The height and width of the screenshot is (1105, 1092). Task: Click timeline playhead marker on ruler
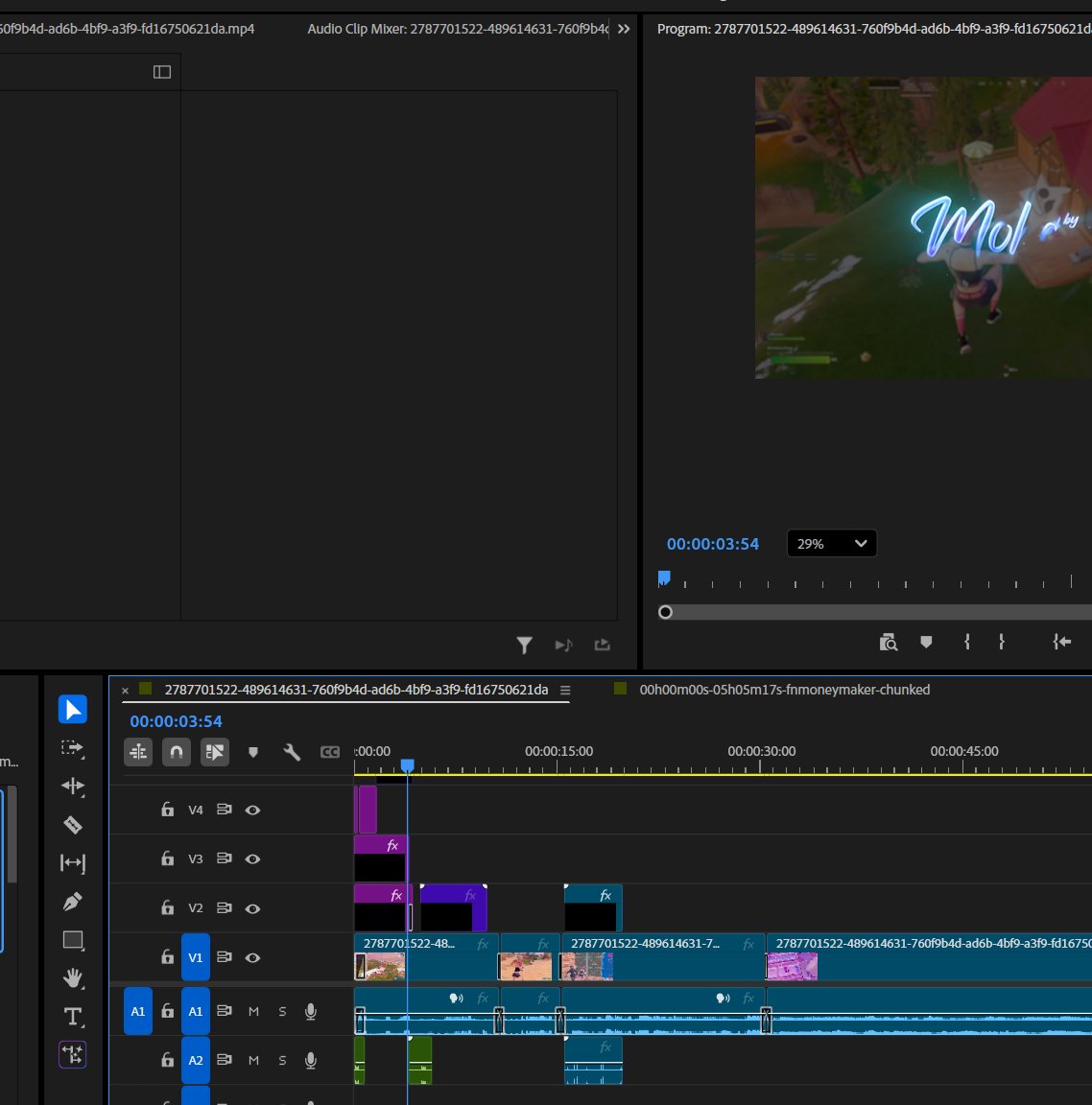[x=408, y=765]
